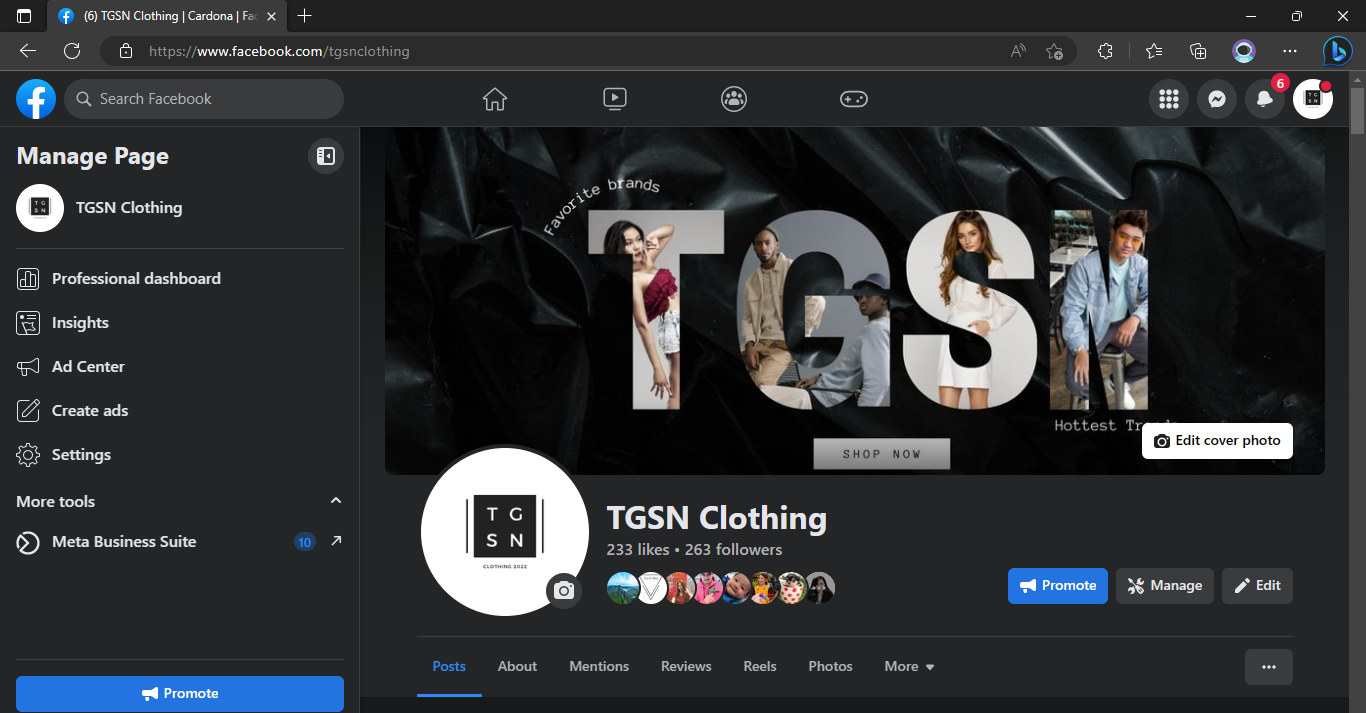Open the three-dot page options button
1366x713 pixels.
point(1269,667)
